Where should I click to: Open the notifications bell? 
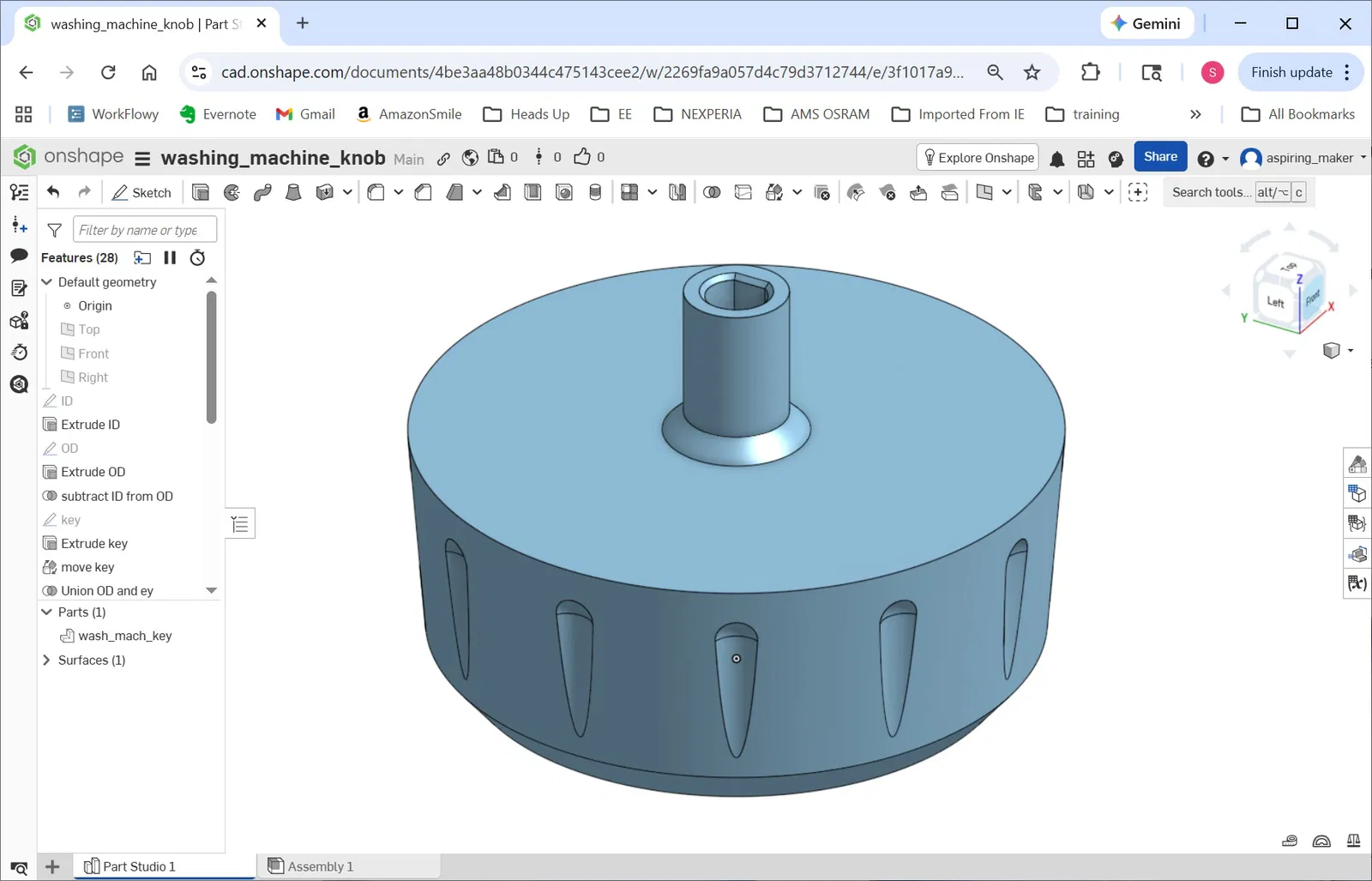point(1057,159)
